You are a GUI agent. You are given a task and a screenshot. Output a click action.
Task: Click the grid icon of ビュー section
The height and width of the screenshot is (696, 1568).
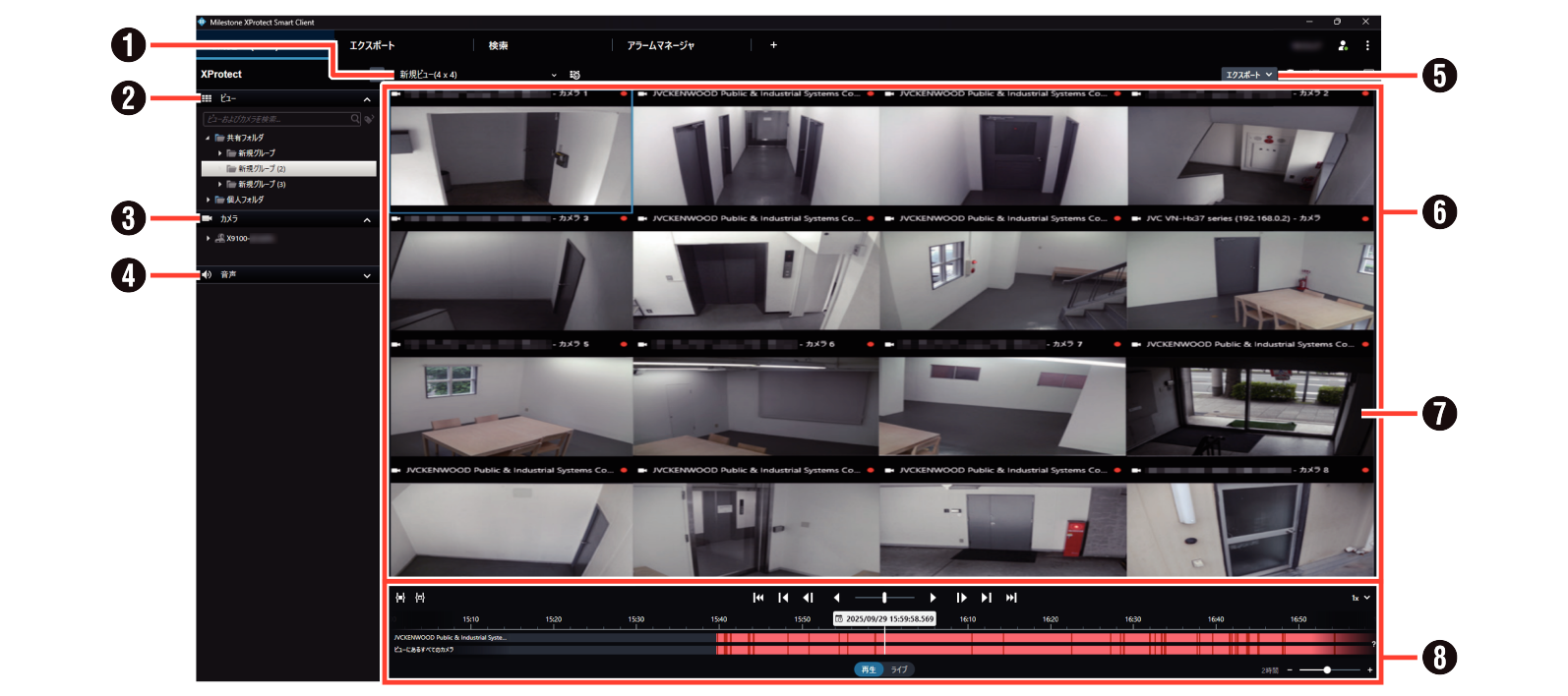point(207,98)
